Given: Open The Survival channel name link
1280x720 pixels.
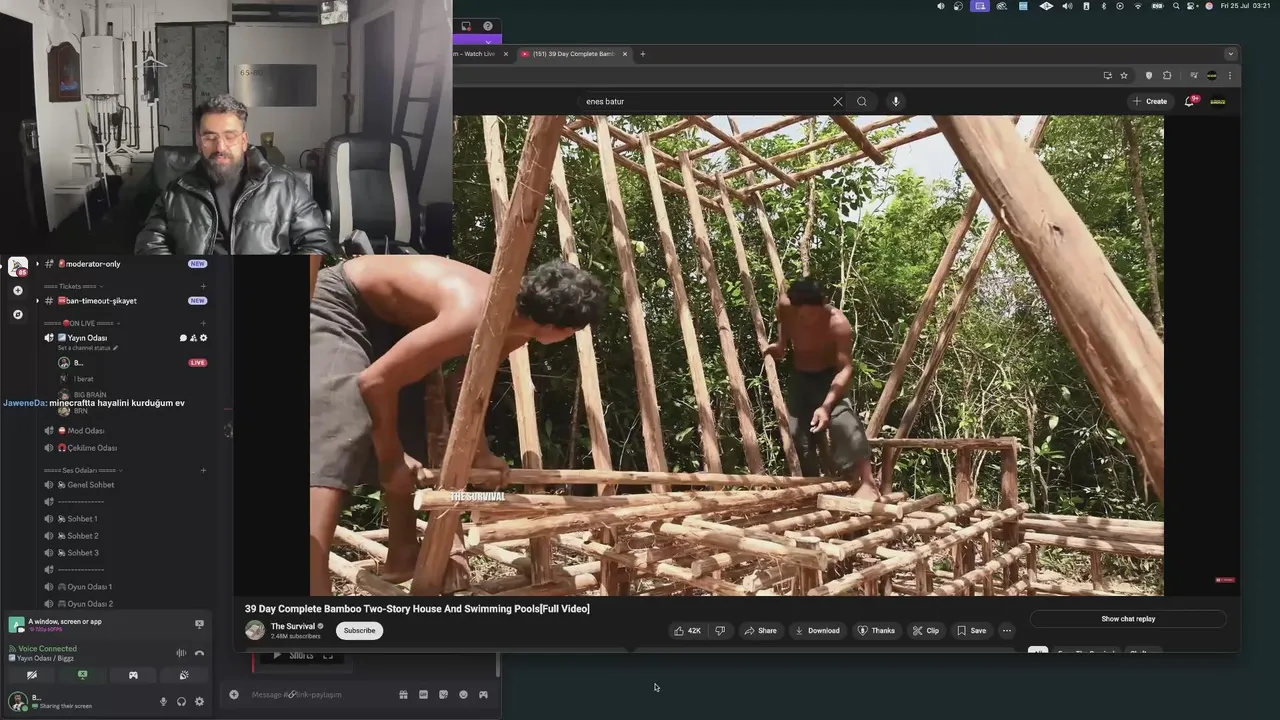Looking at the screenshot, I should click(x=293, y=626).
